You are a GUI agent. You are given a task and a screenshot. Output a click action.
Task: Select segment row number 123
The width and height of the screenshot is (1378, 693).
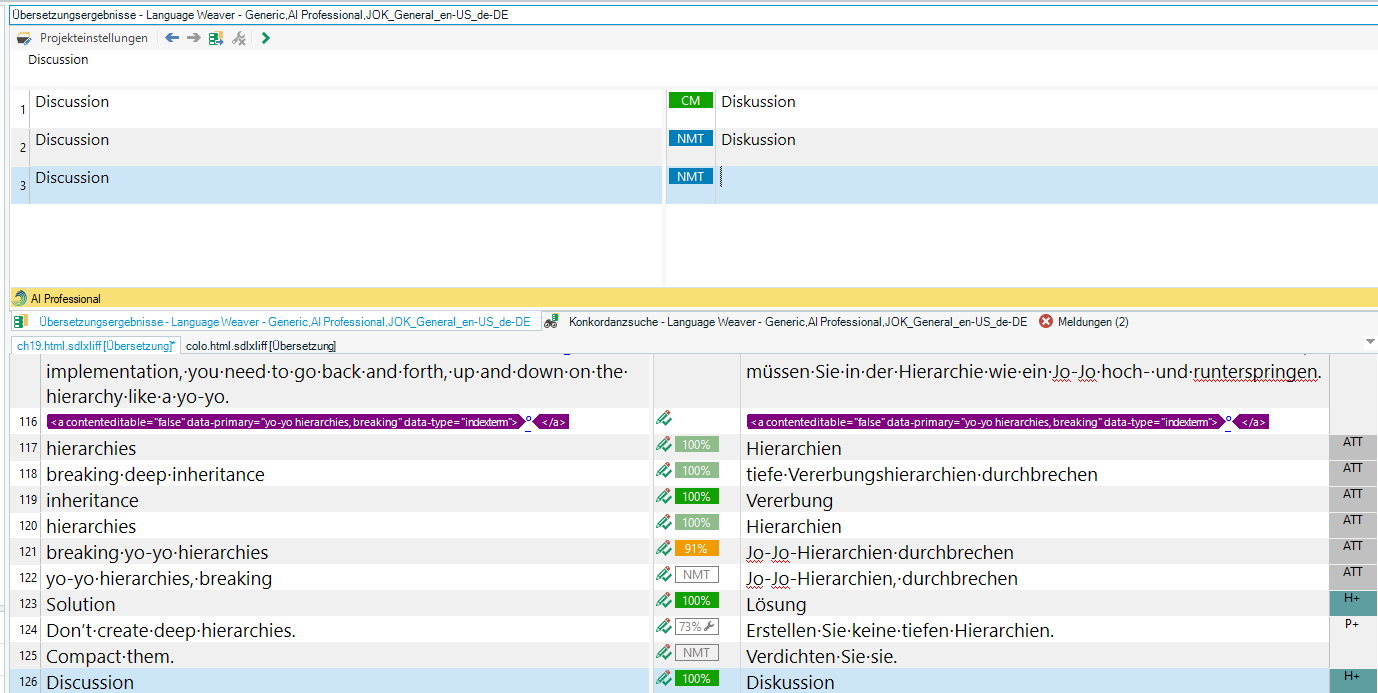[x=27, y=604]
